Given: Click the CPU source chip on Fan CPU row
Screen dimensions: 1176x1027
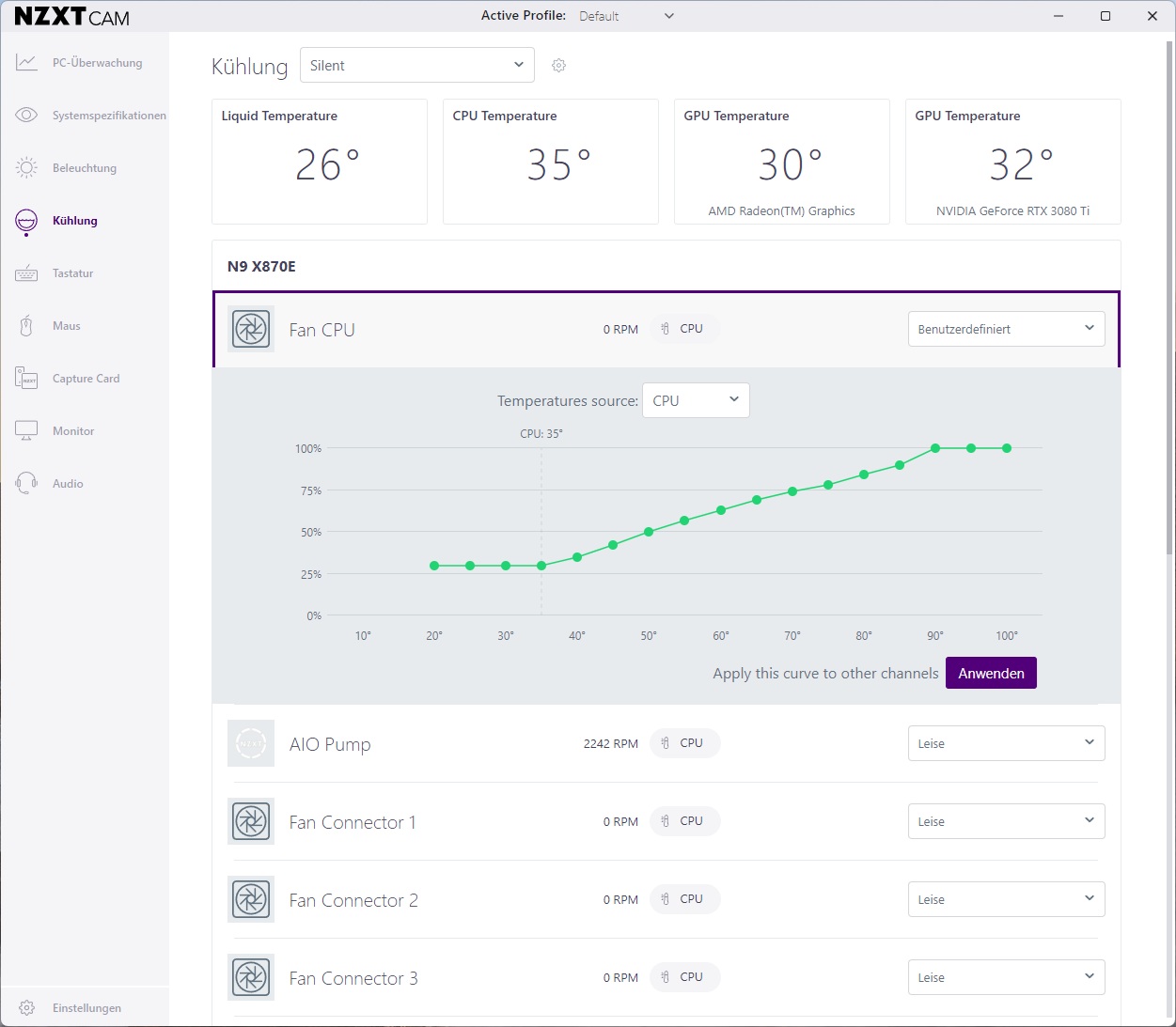Looking at the screenshot, I should pos(684,329).
